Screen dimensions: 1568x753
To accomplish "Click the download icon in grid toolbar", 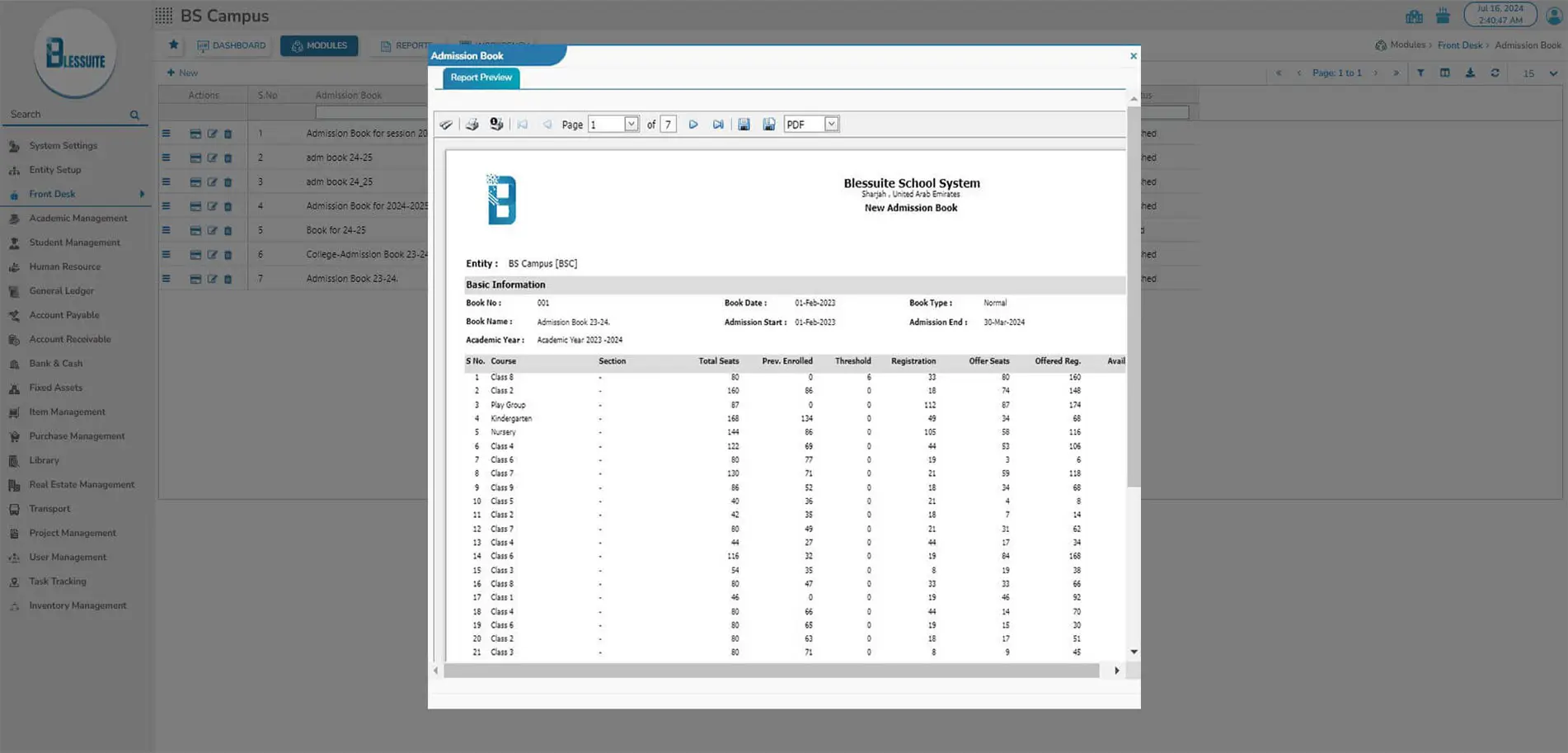I will point(1470,73).
